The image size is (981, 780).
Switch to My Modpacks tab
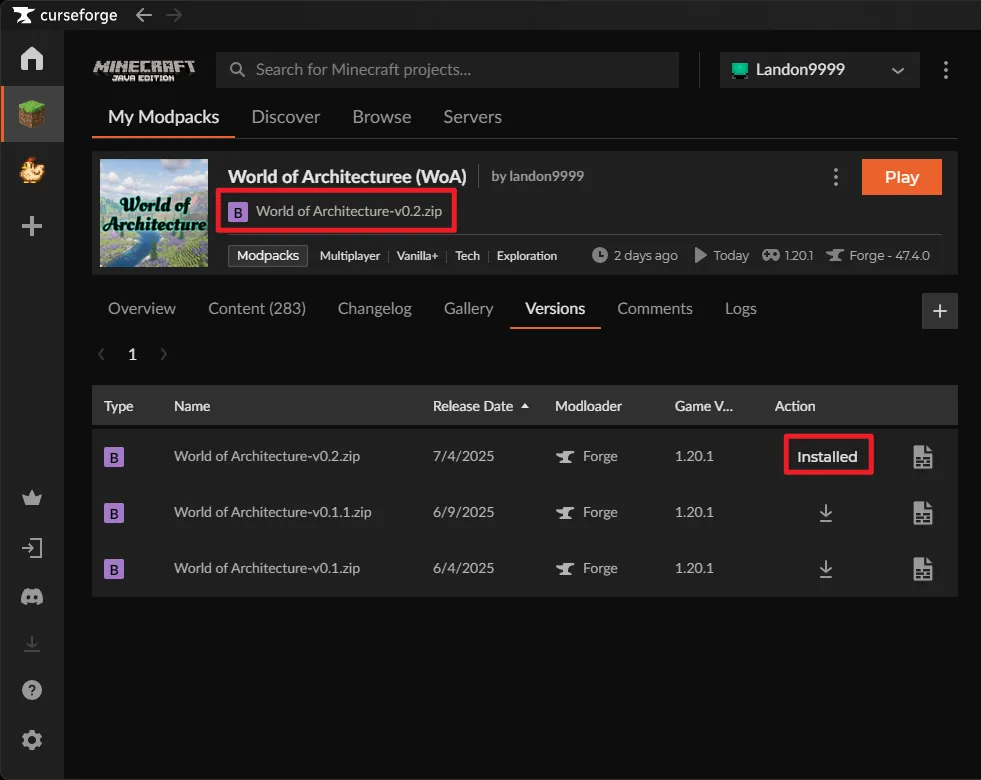[x=163, y=117]
